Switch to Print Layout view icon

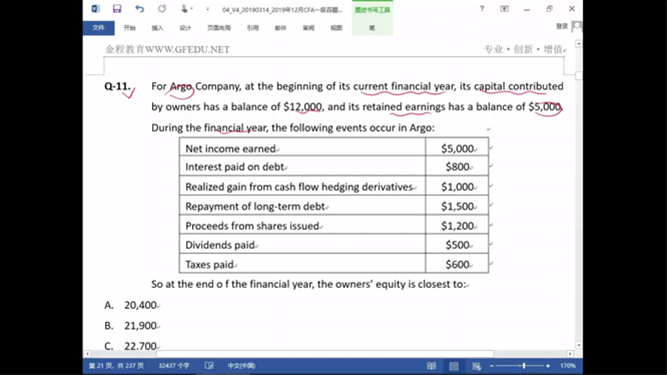tap(454, 366)
